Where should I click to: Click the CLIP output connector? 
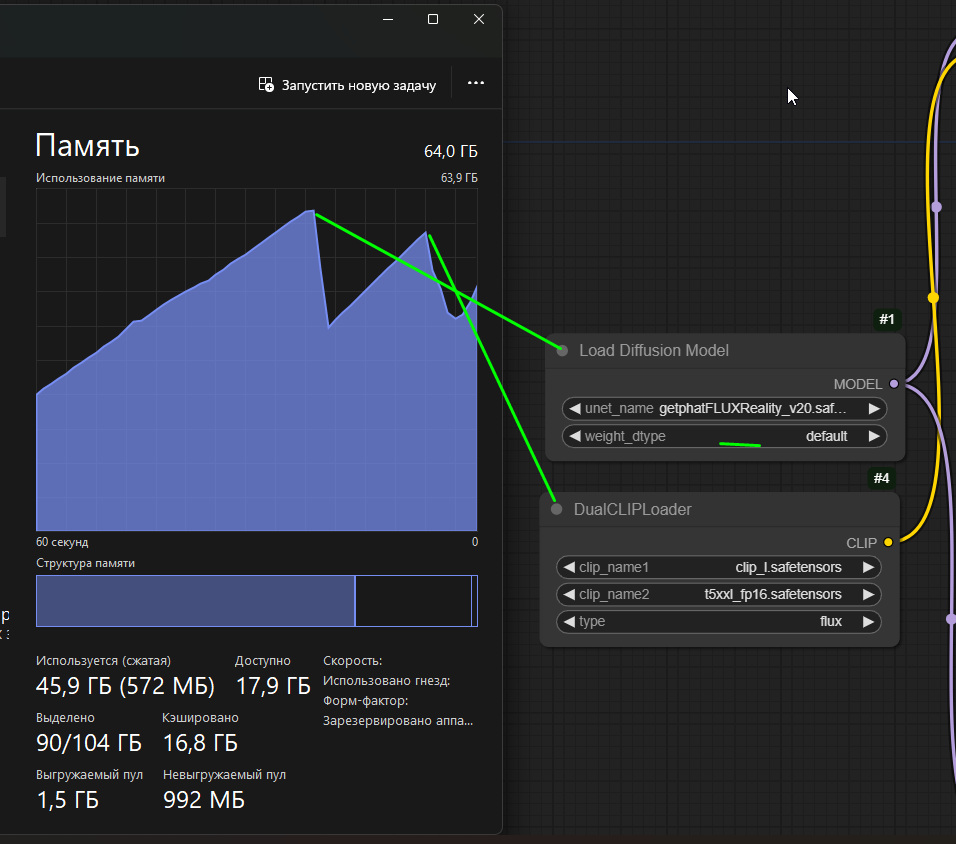(x=888, y=543)
